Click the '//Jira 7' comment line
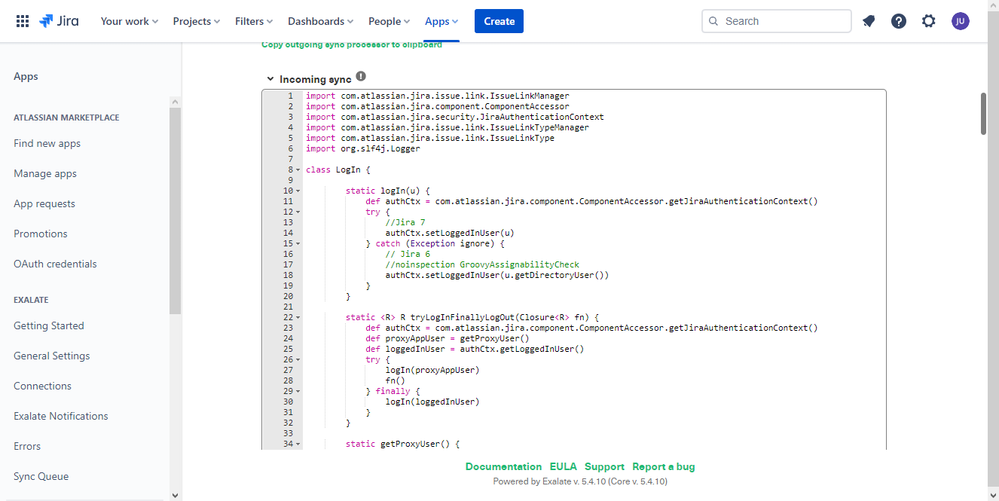999x501 pixels. click(x=405, y=222)
